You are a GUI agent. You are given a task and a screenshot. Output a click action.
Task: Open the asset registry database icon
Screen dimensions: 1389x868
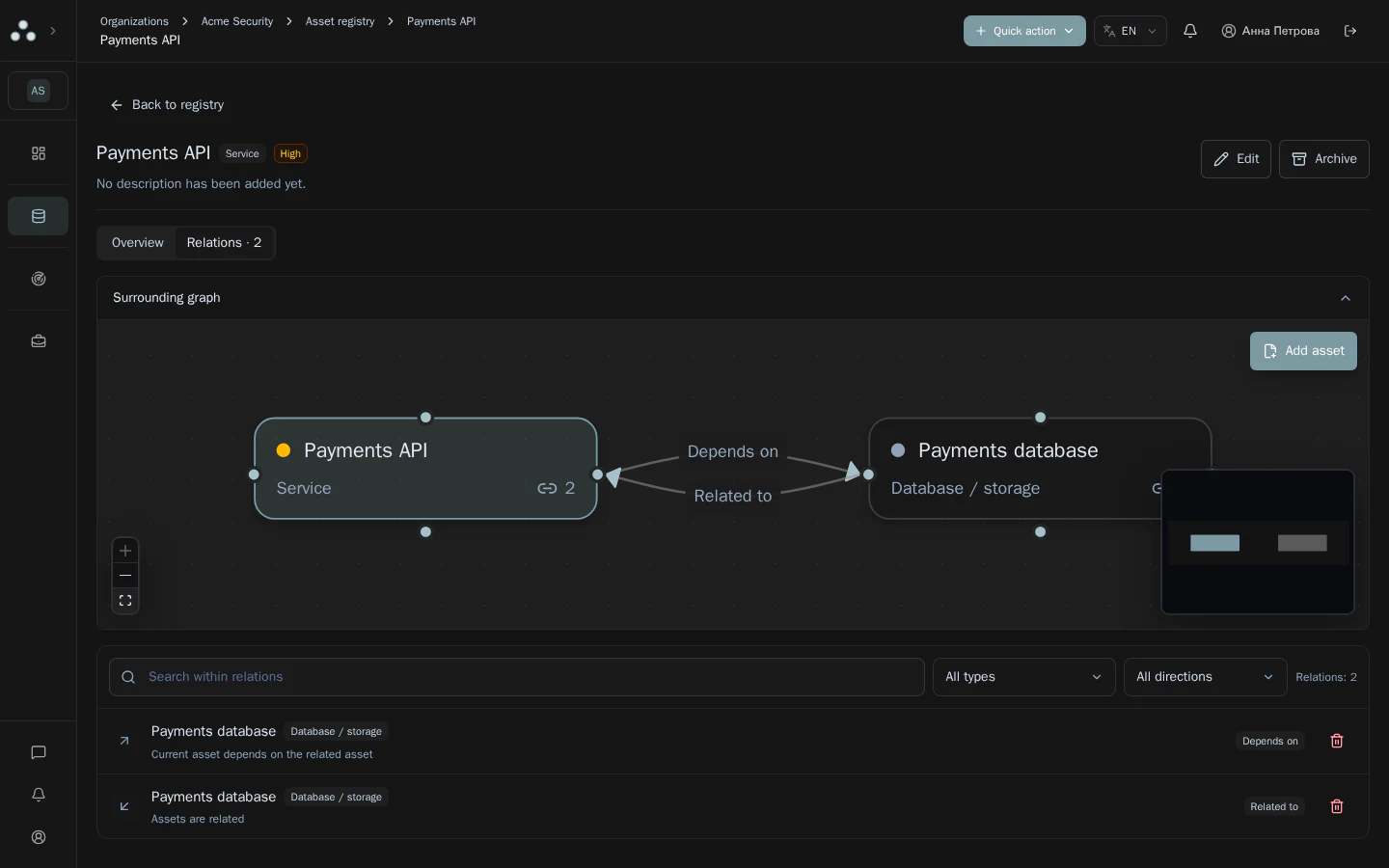click(x=39, y=216)
